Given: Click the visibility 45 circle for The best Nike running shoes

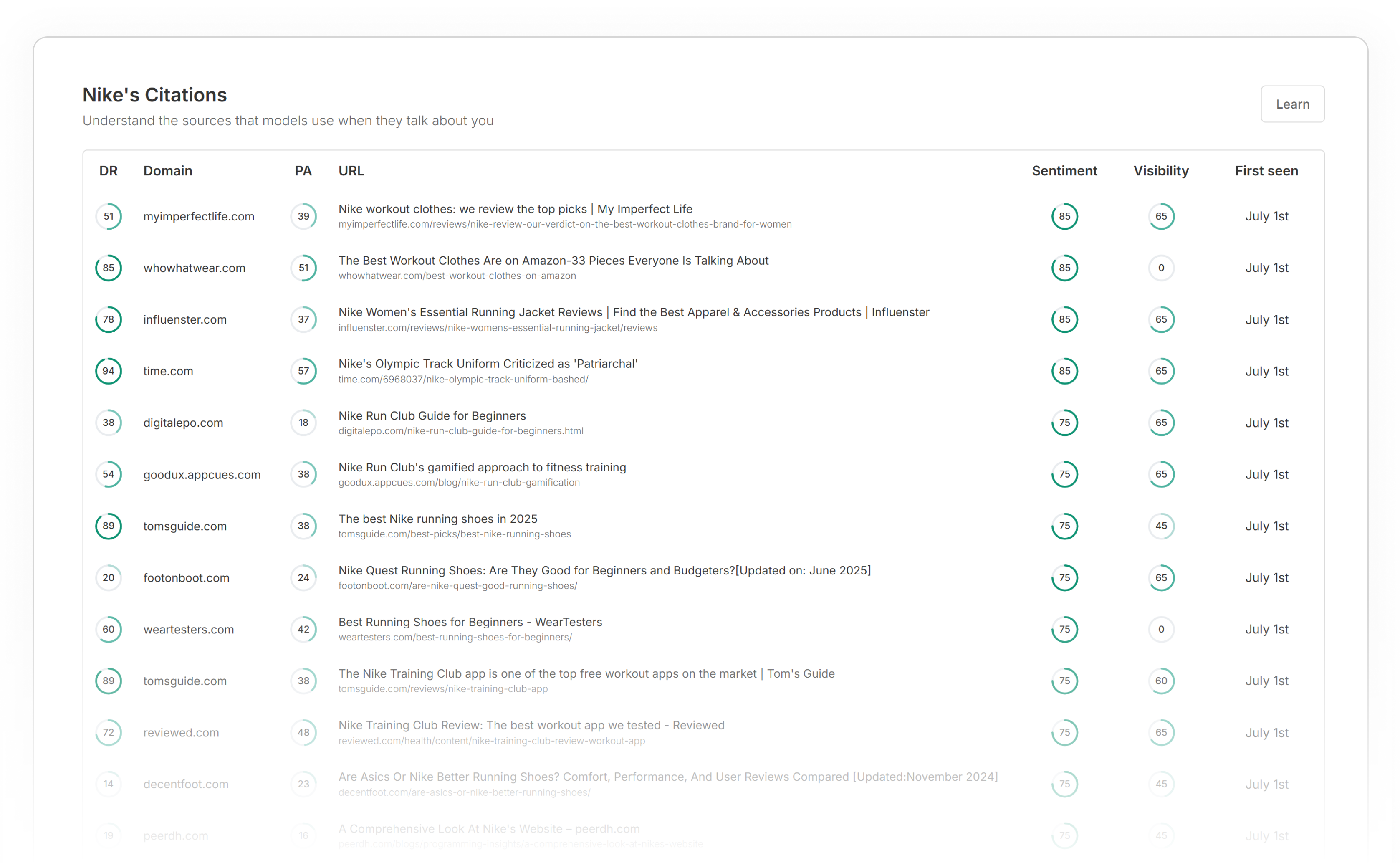Looking at the screenshot, I should click(x=1160, y=526).
